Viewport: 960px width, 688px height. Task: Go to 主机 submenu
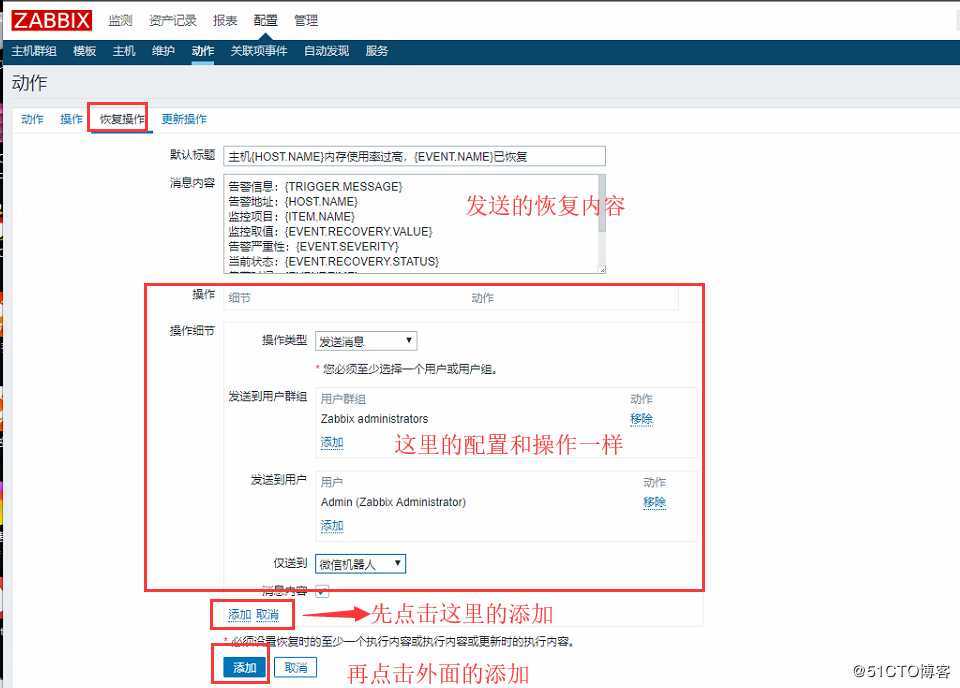click(x=124, y=51)
